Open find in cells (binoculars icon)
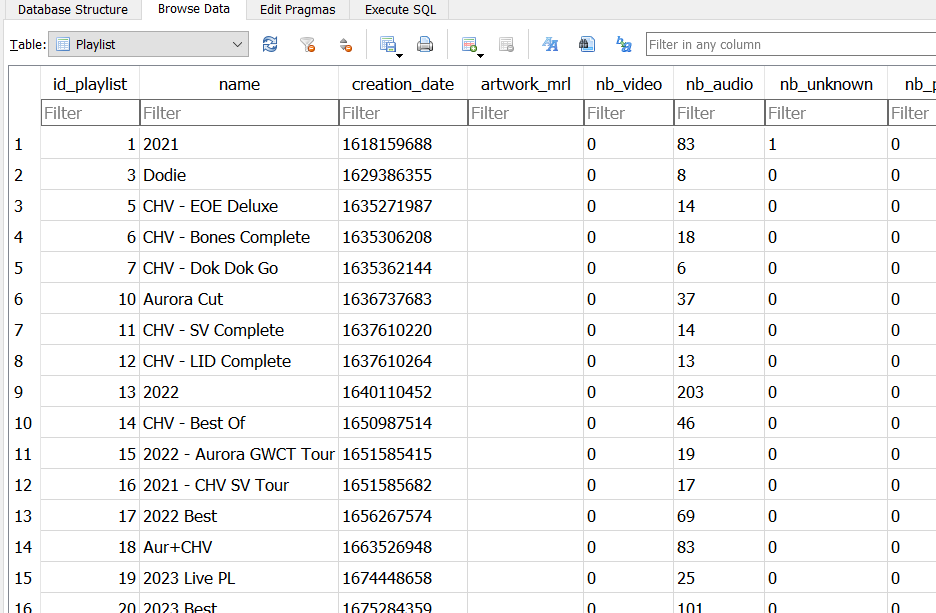The image size is (936, 613). coord(587,44)
